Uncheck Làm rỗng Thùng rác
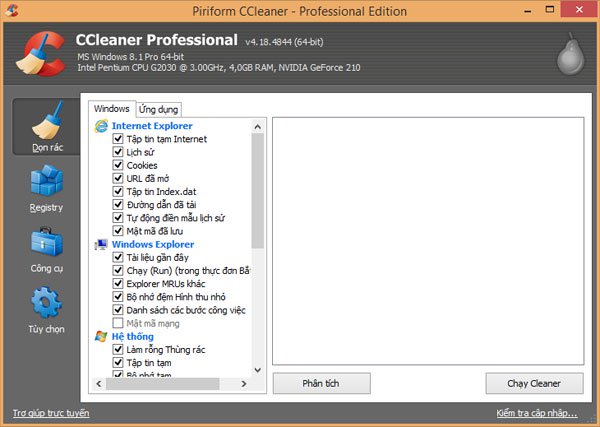Viewport: 600px width, 427px height. pos(118,349)
